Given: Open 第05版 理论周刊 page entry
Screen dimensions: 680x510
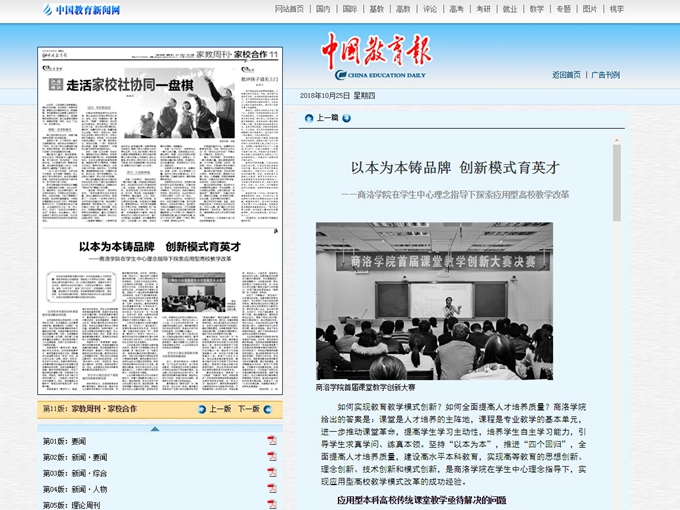Looking at the screenshot, I should coord(71,505).
